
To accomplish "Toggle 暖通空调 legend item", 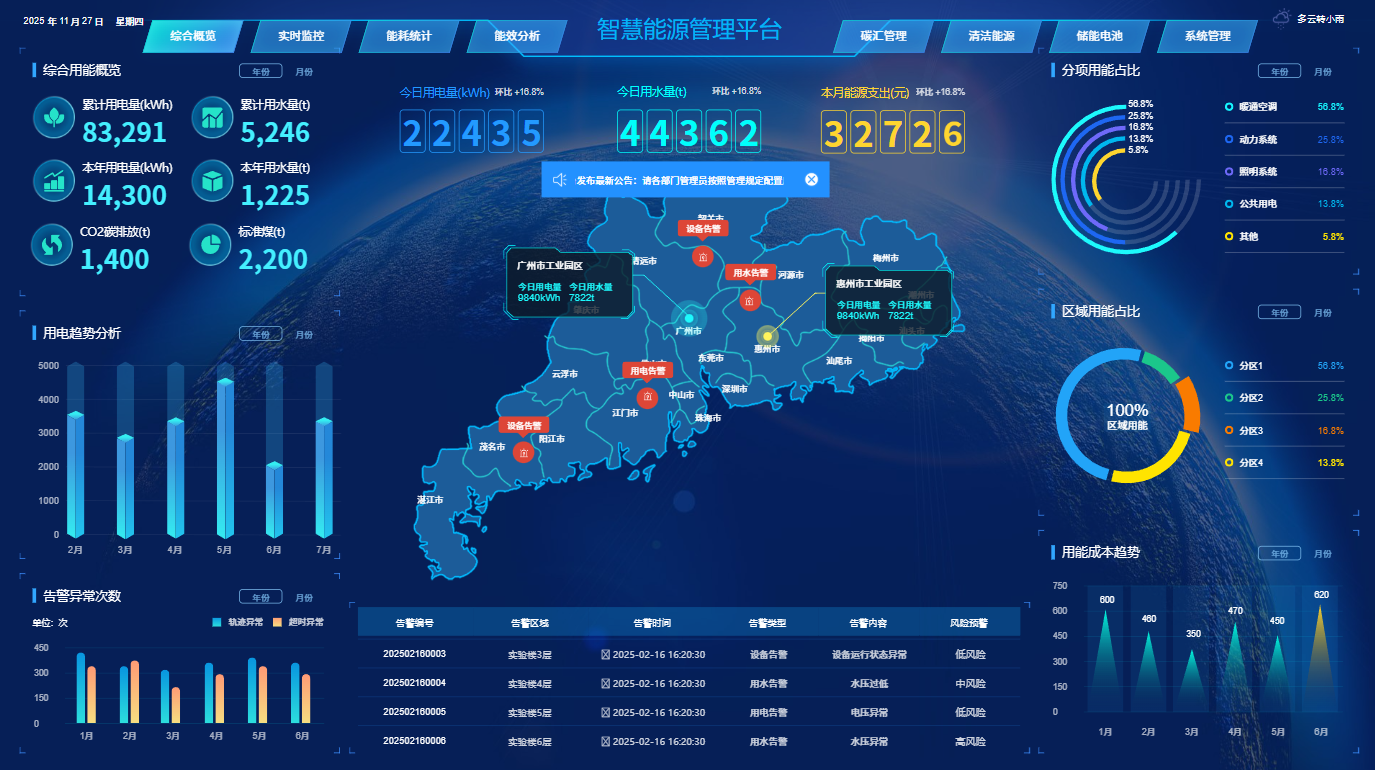I will [x=1257, y=106].
